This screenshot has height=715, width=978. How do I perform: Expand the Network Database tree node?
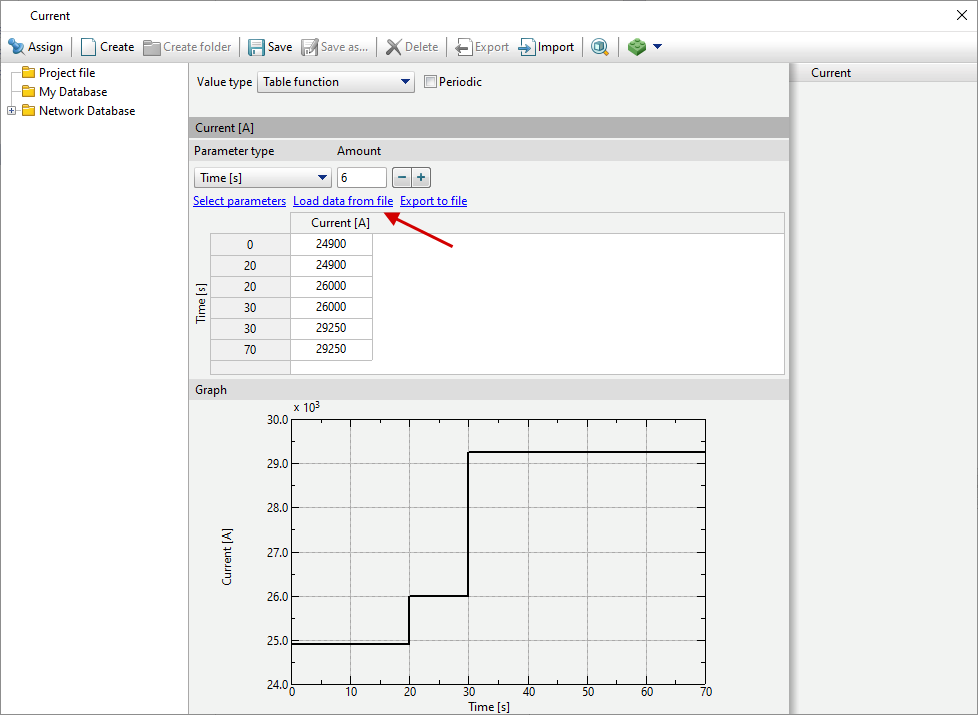12,111
